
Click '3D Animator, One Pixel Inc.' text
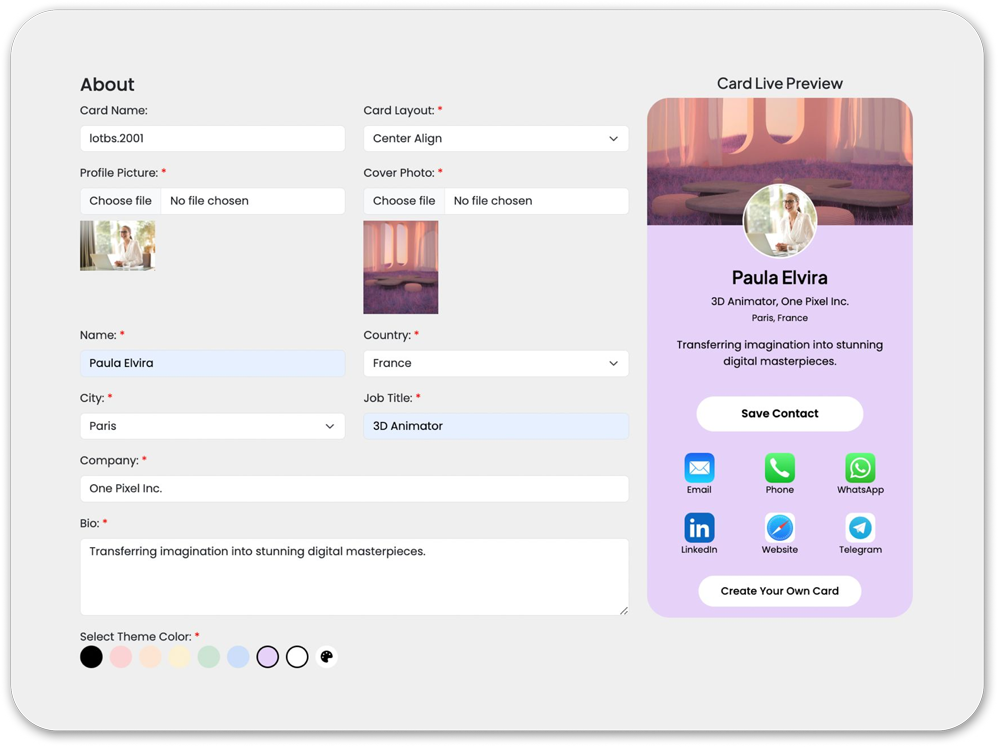click(780, 302)
